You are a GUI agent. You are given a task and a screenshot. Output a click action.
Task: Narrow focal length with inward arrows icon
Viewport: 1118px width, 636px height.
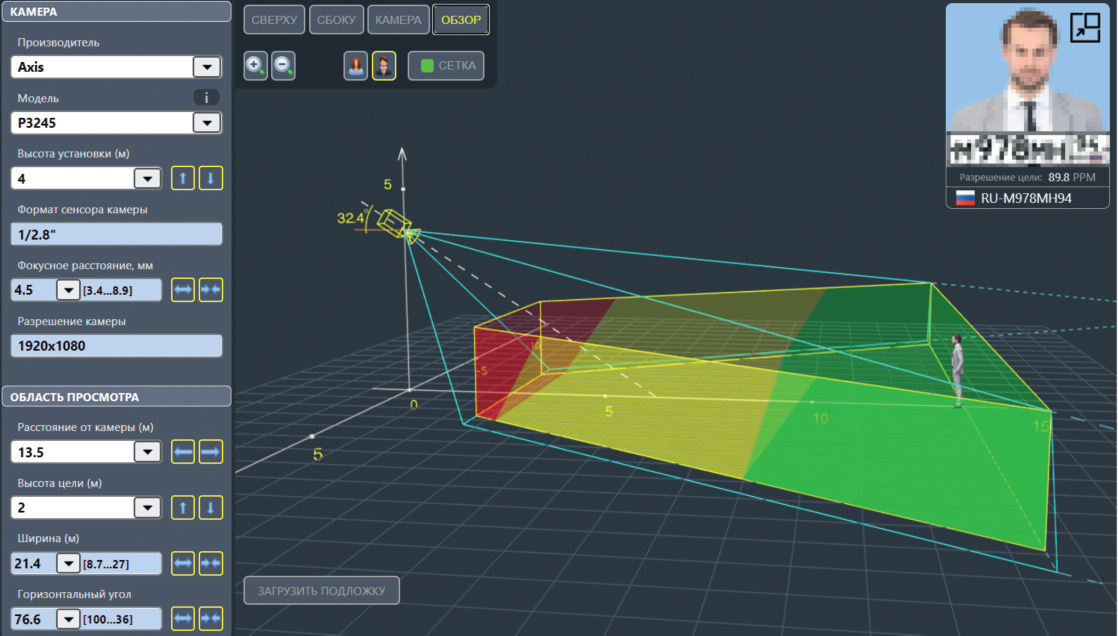click(210, 290)
